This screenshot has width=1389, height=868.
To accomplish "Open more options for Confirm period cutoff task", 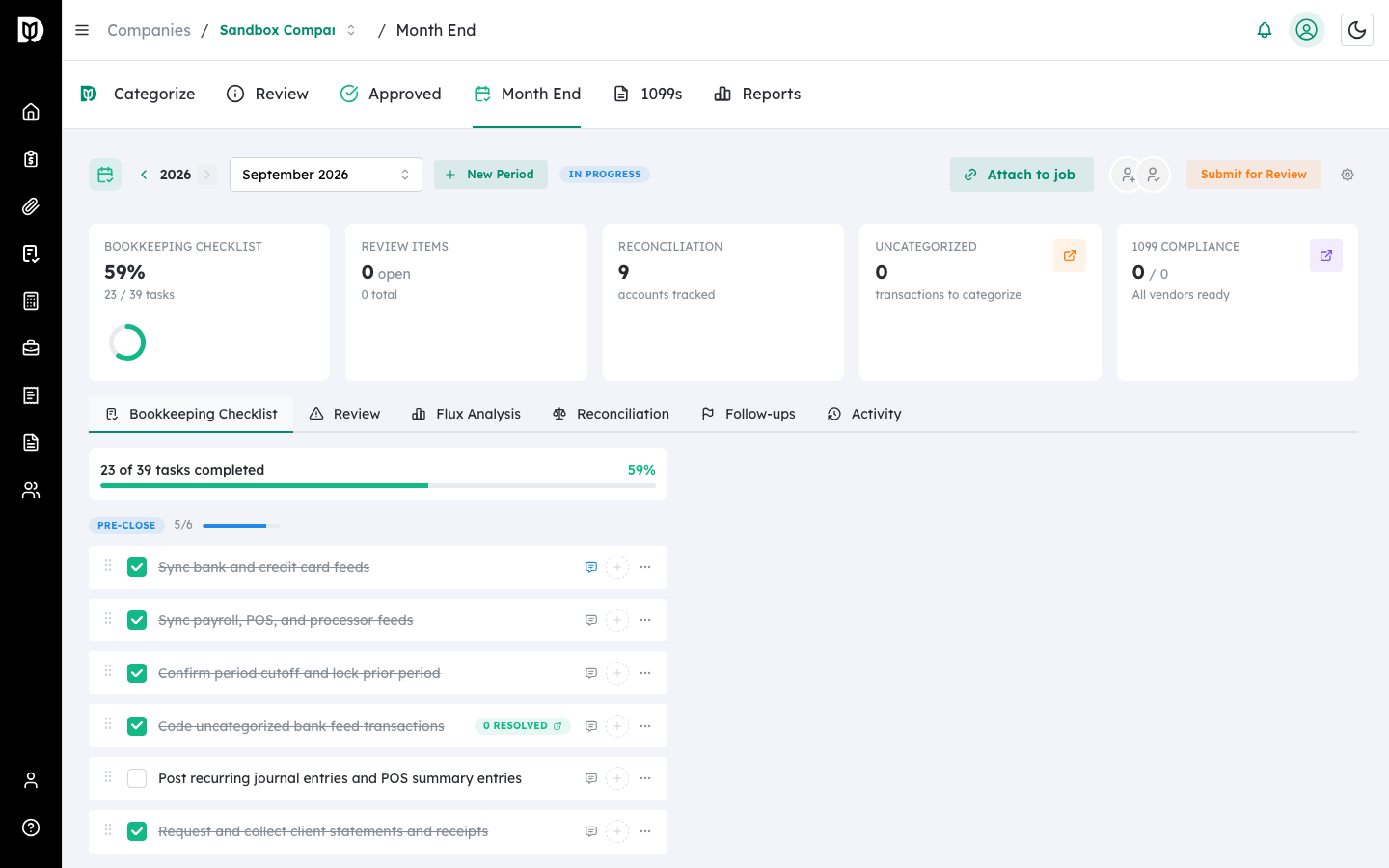I will pyautogui.click(x=645, y=673).
